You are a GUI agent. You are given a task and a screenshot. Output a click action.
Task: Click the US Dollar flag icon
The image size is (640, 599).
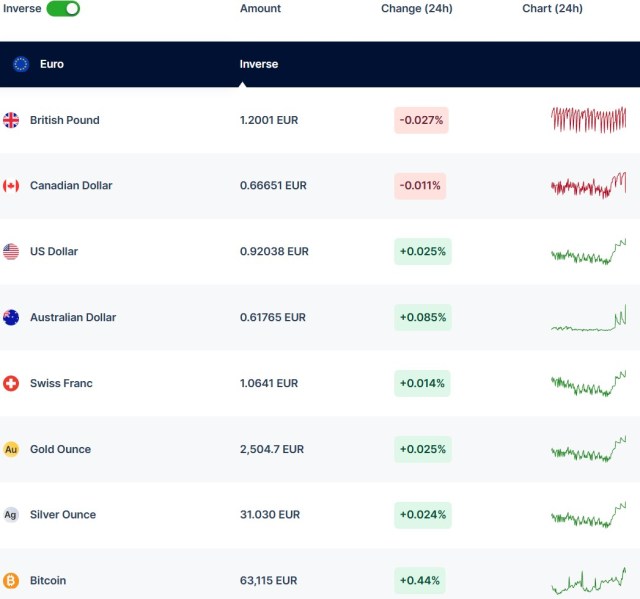(11, 252)
